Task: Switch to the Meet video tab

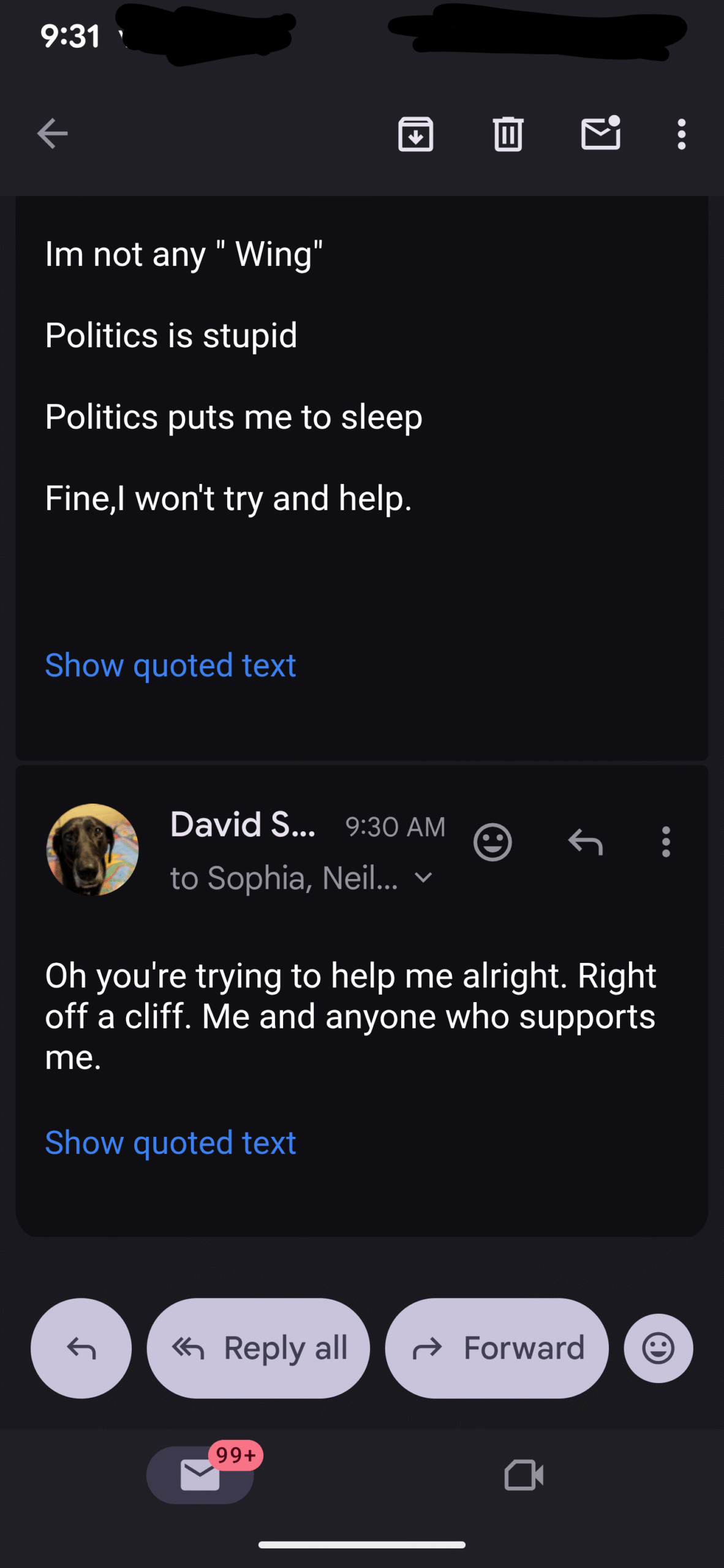Action: (x=524, y=1474)
